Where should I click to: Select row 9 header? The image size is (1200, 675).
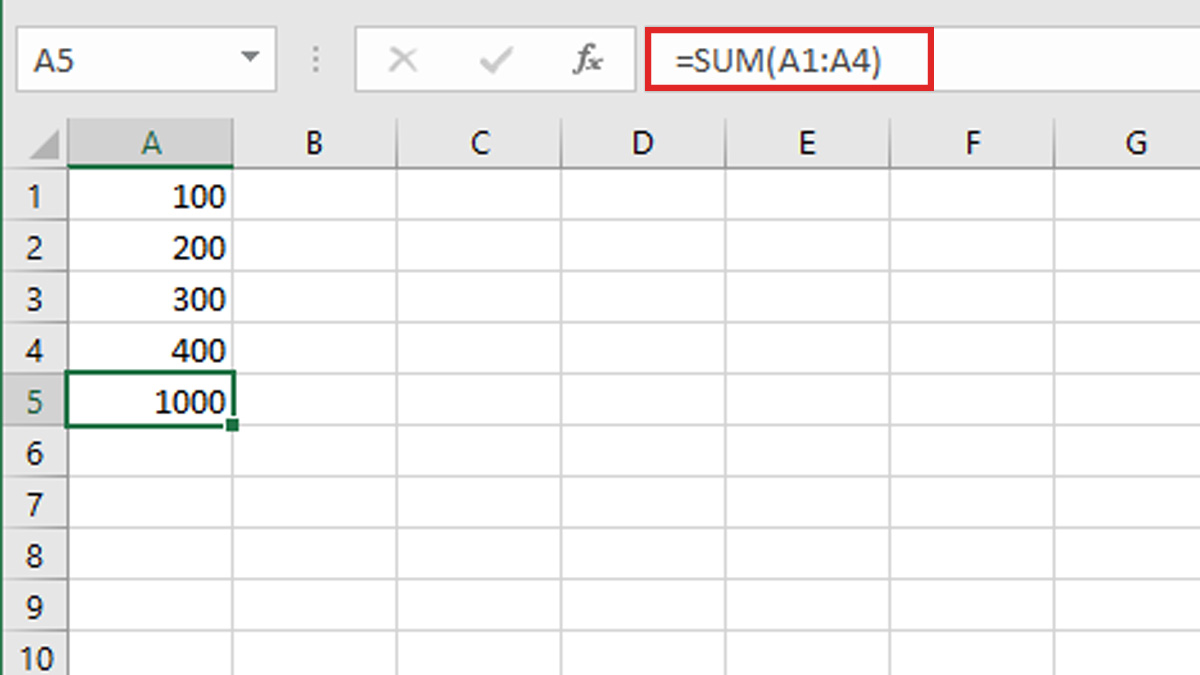pyautogui.click(x=34, y=607)
